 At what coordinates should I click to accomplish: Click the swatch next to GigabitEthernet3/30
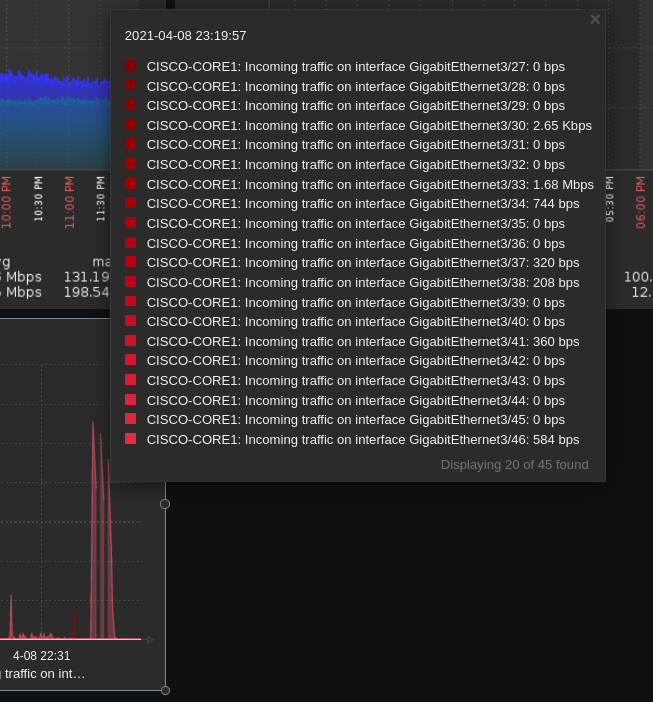130,125
